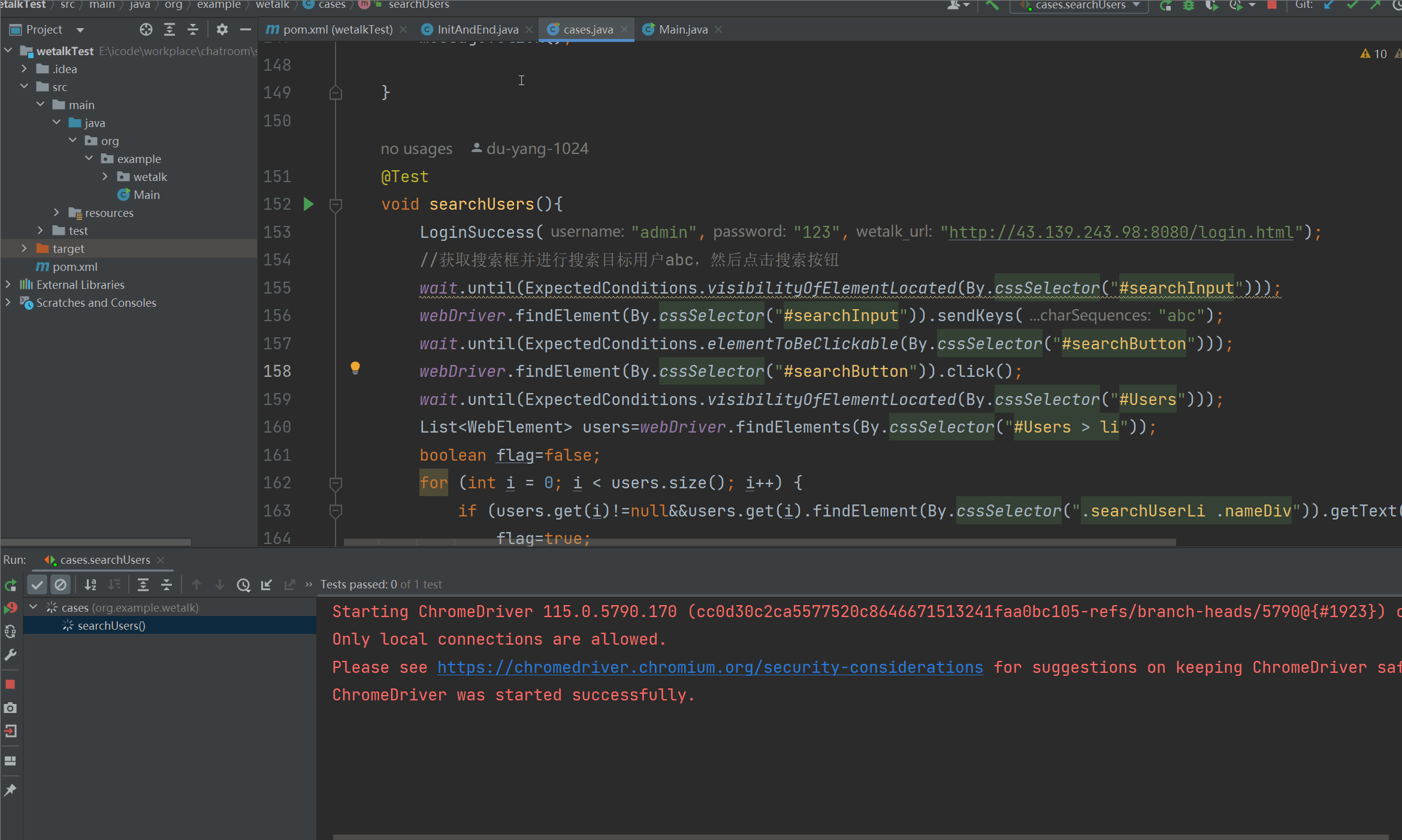Toggle the Pin Tab icon in the Run sidebar
Screen dimensions: 1402x840
point(10,790)
